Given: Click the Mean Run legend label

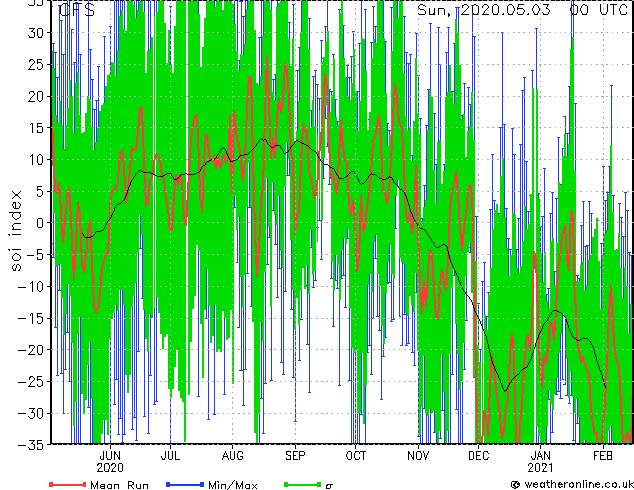Looking at the screenshot, I should (119, 485).
